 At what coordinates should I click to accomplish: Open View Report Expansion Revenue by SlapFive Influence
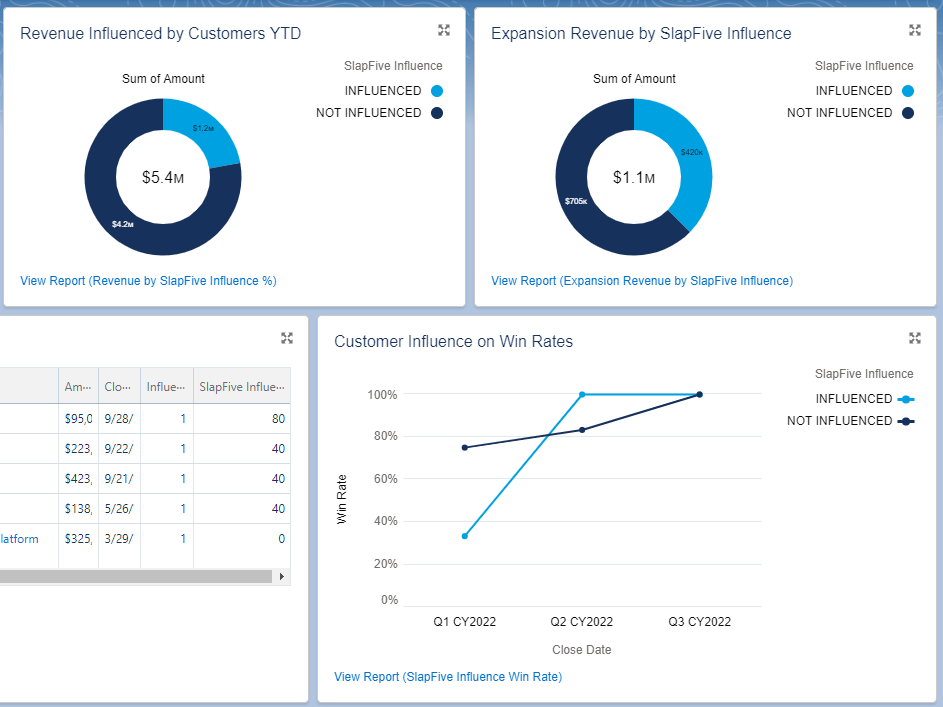click(x=641, y=280)
